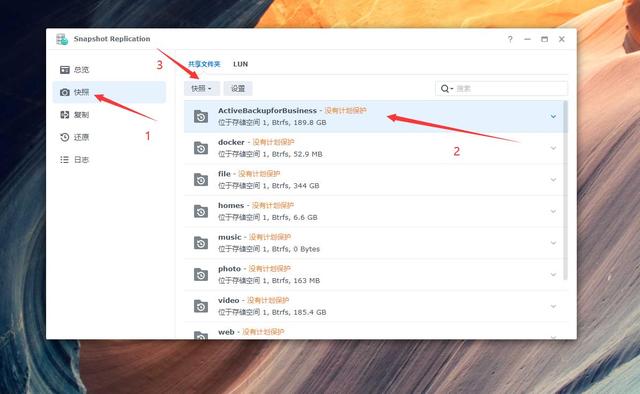The height and width of the screenshot is (394, 640).
Task: Click the folder list vertical scrollbar
Action: (x=565, y=190)
